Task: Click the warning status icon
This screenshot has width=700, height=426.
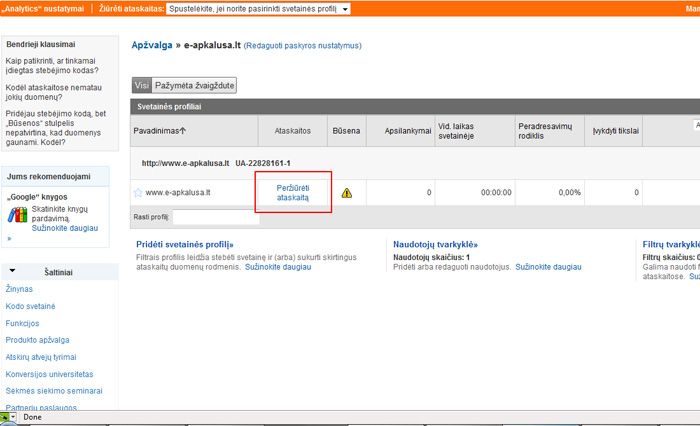Action: tap(347, 193)
